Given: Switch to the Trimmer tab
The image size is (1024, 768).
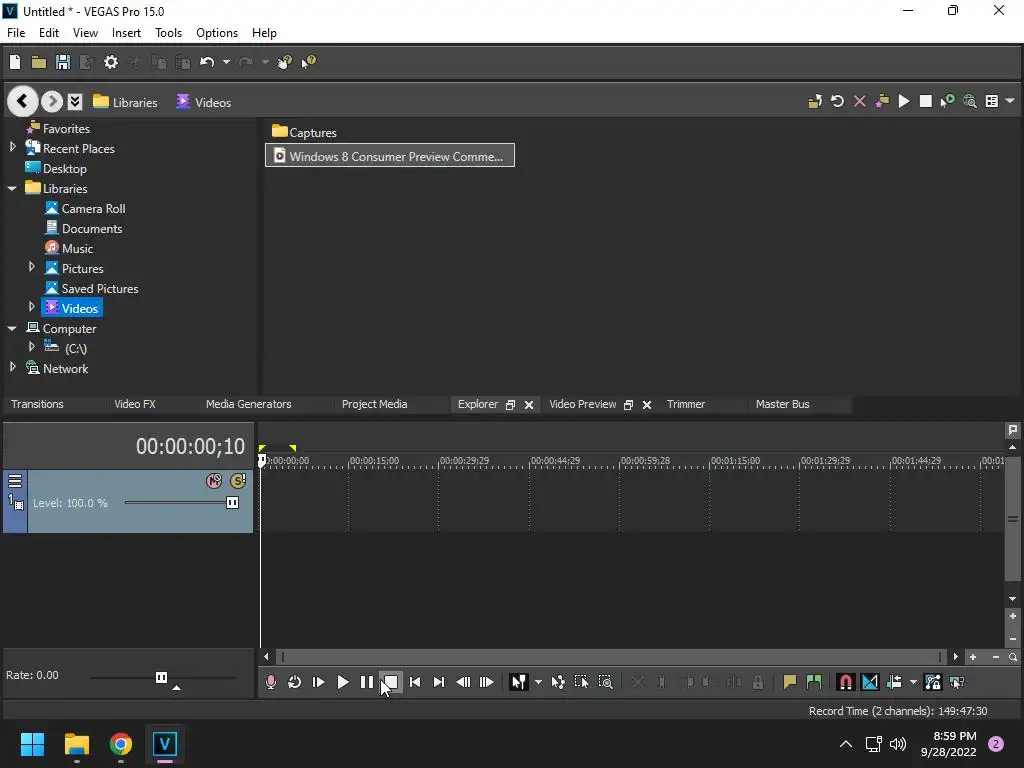Looking at the screenshot, I should pyautogui.click(x=686, y=404).
